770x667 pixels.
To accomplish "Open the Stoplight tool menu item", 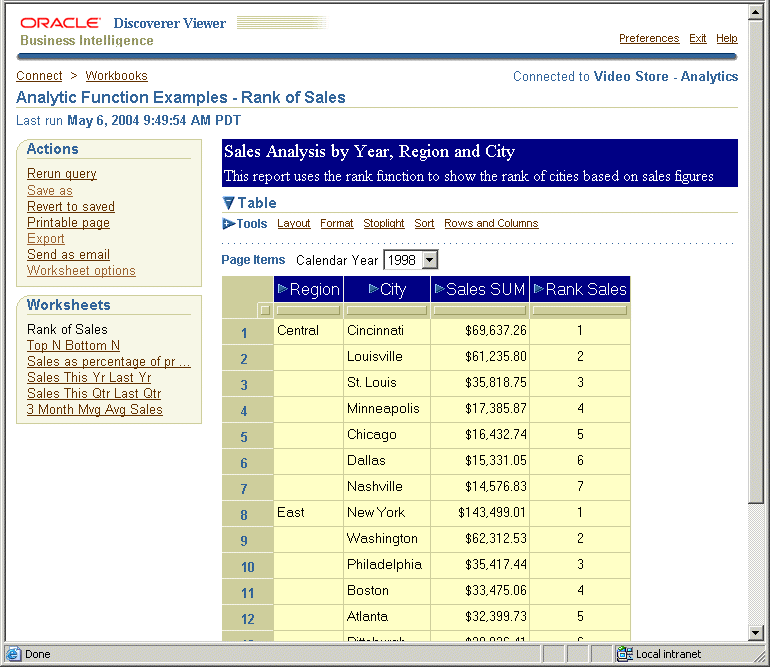I will pyautogui.click(x=384, y=224).
